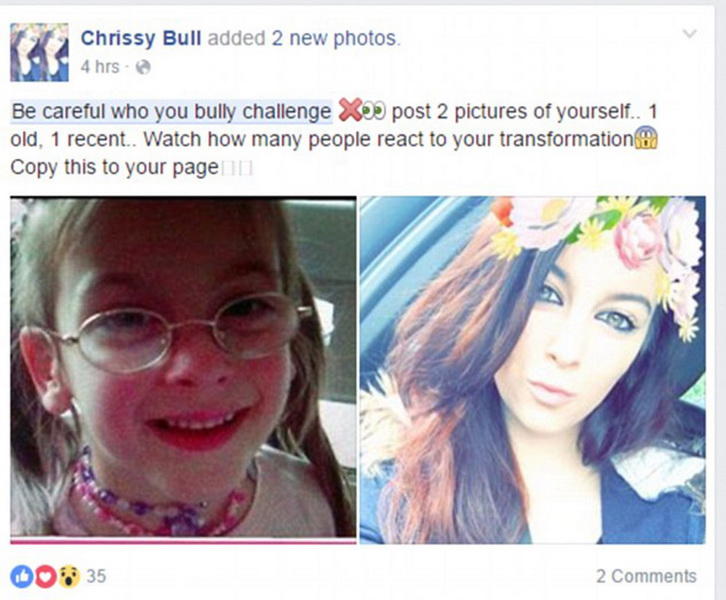Click the red cross mark emoji

tap(350, 111)
